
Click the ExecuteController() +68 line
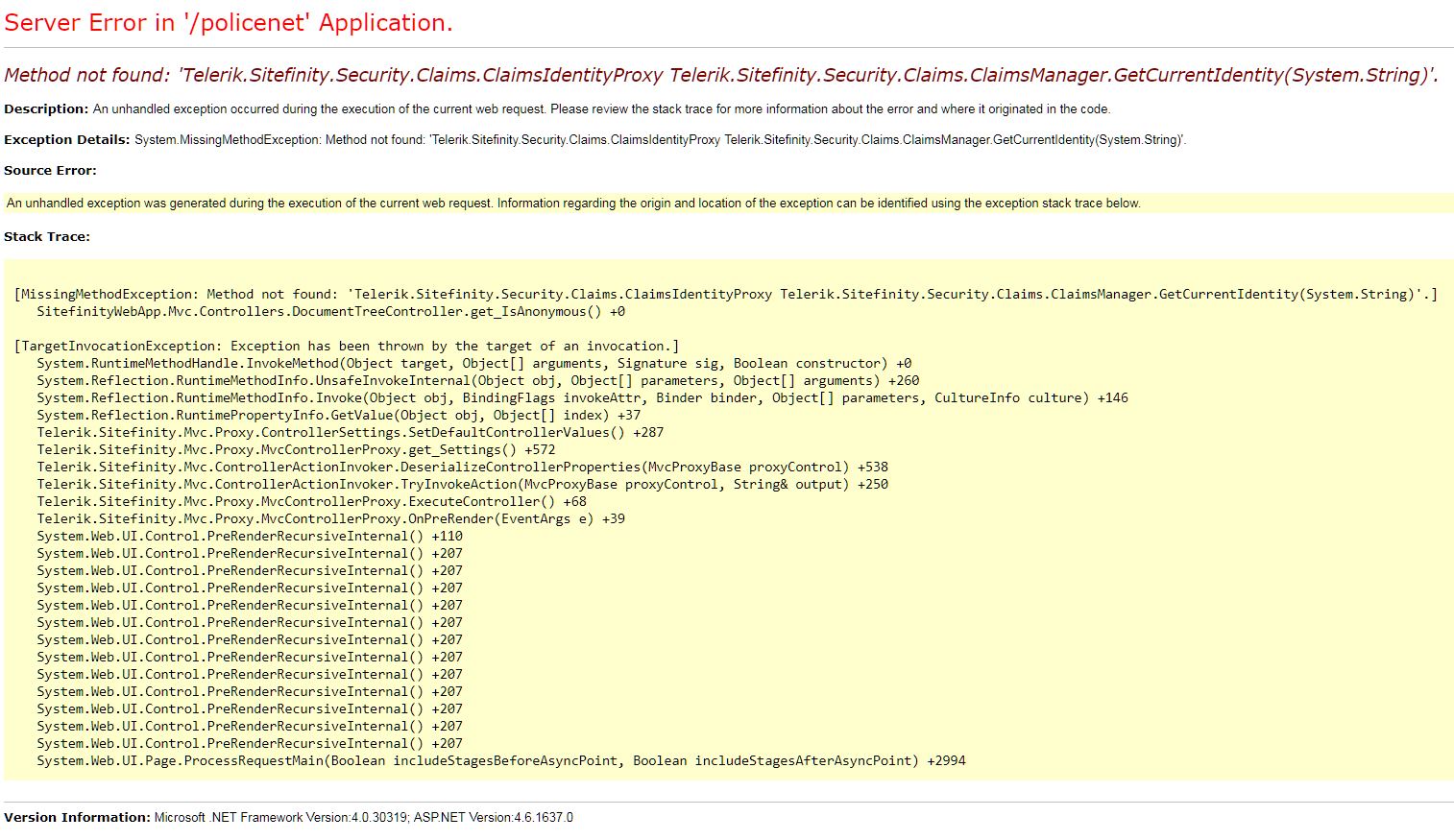coord(312,501)
